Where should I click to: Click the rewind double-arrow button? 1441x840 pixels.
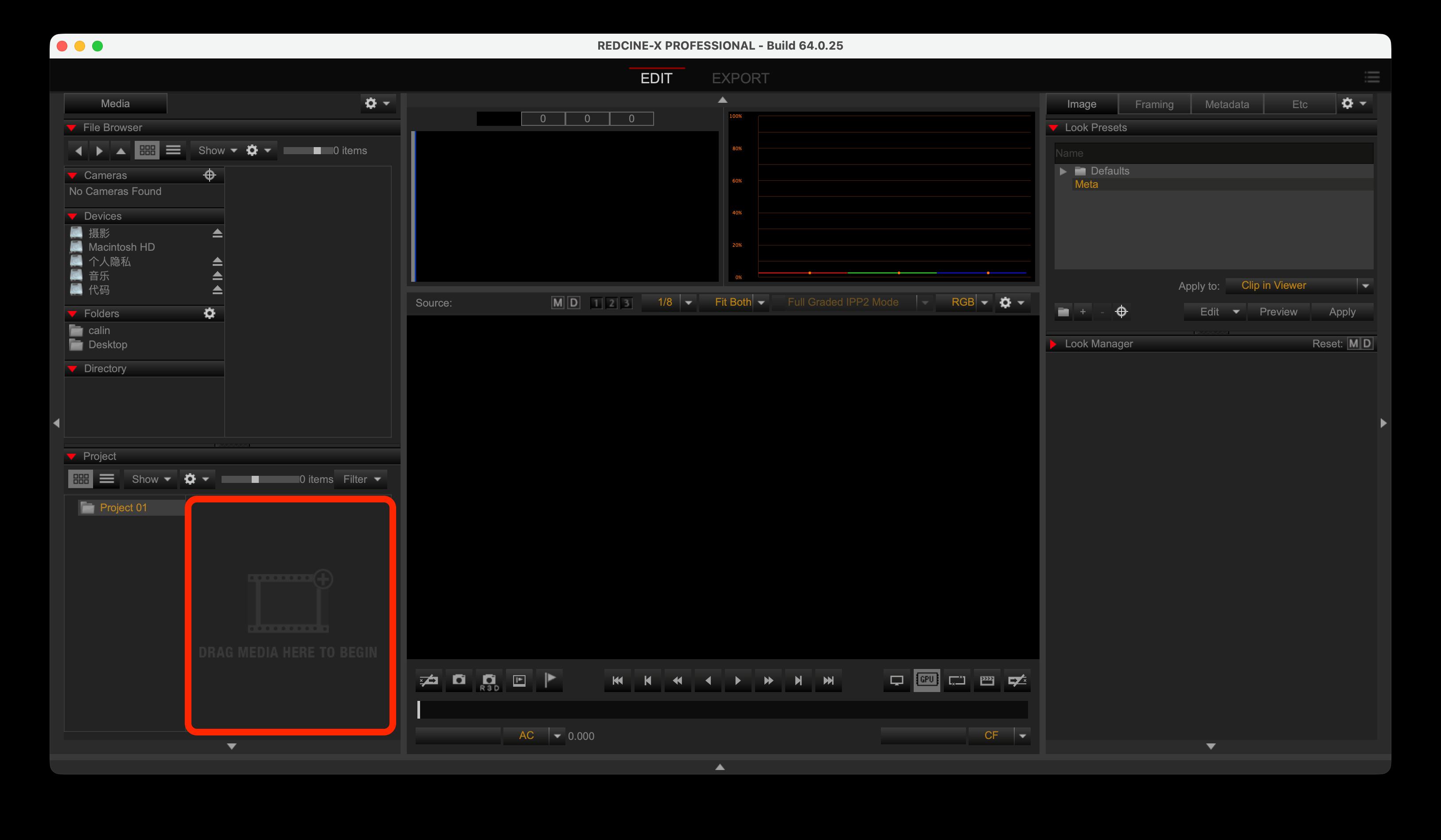coord(678,680)
